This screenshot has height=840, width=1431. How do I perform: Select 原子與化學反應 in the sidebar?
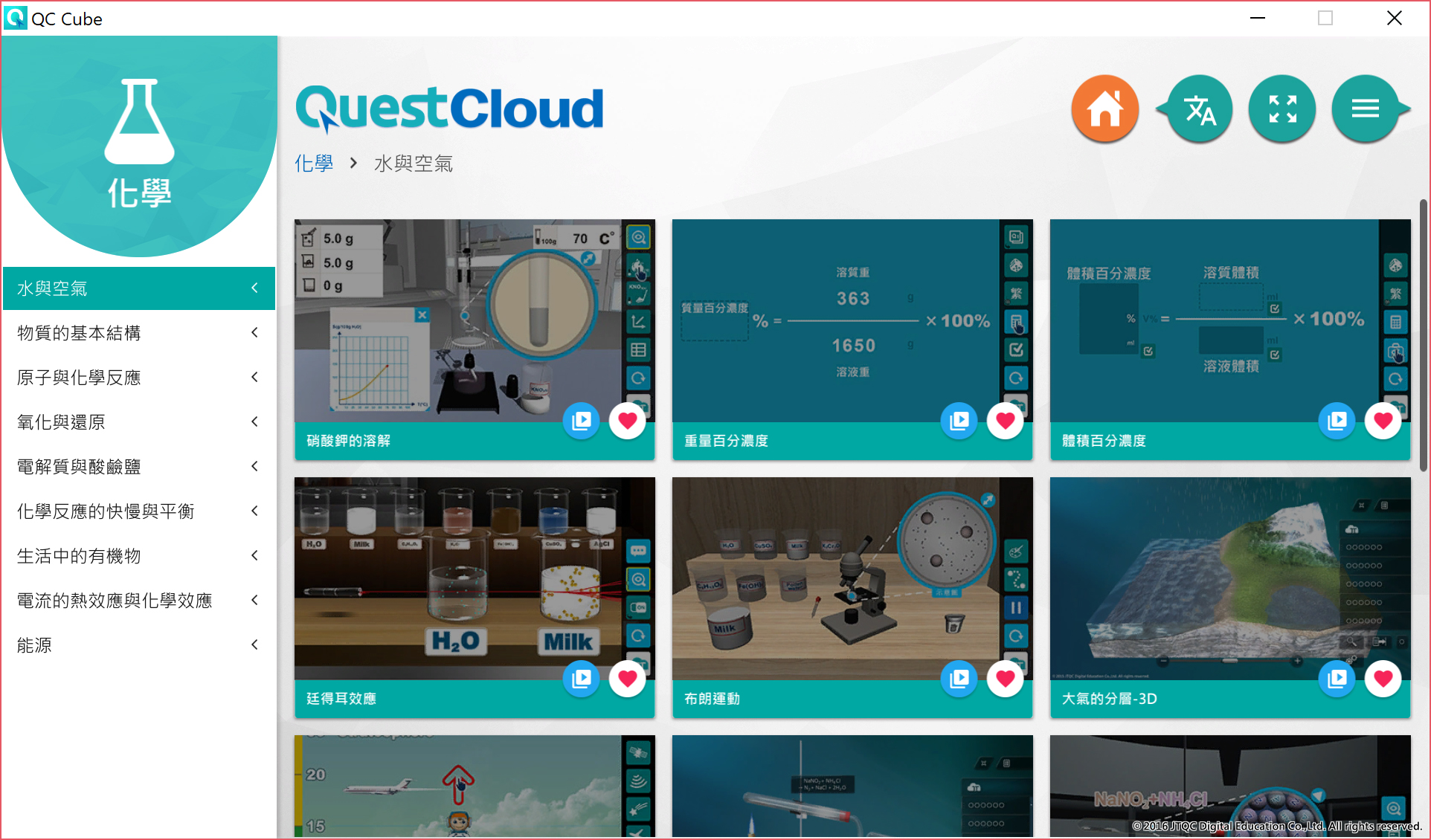(x=139, y=378)
